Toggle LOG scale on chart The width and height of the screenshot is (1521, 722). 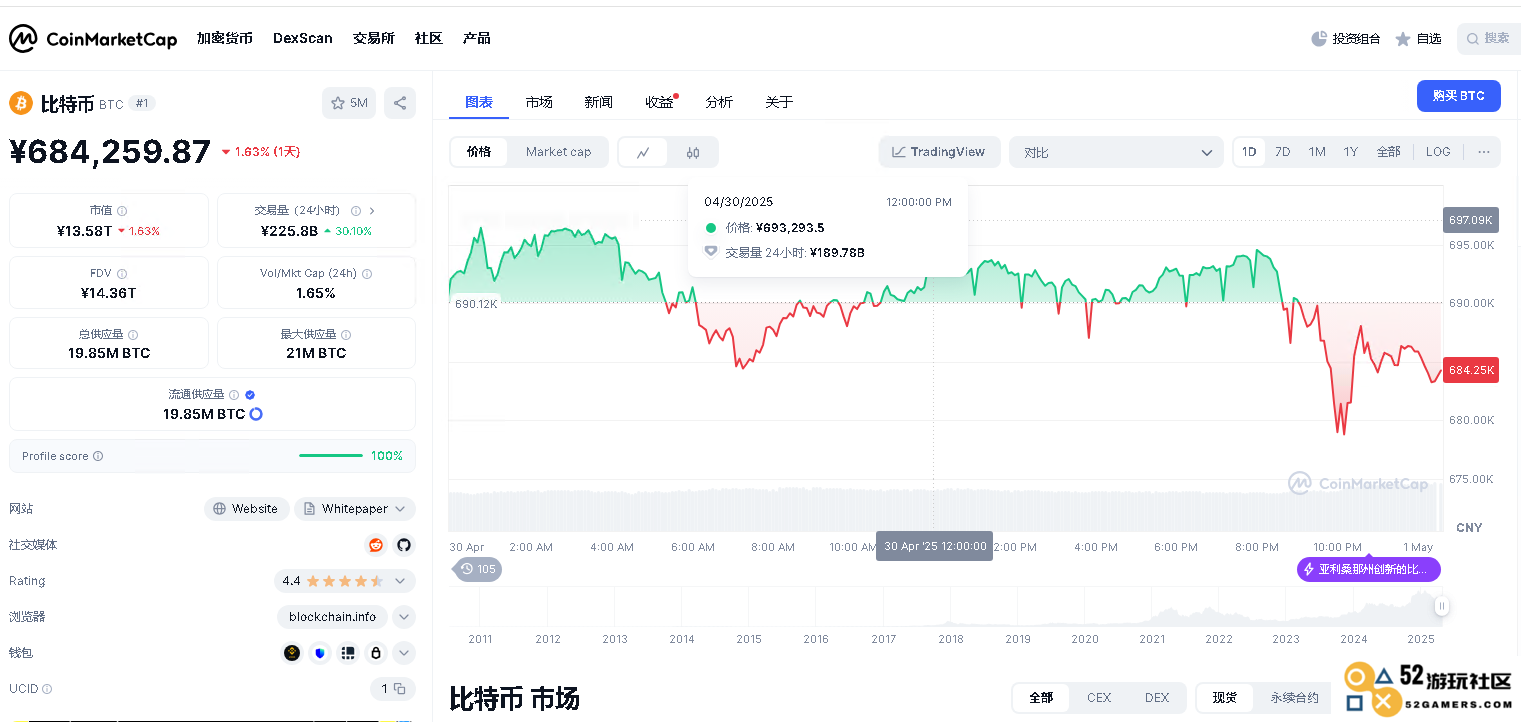tap(1438, 152)
